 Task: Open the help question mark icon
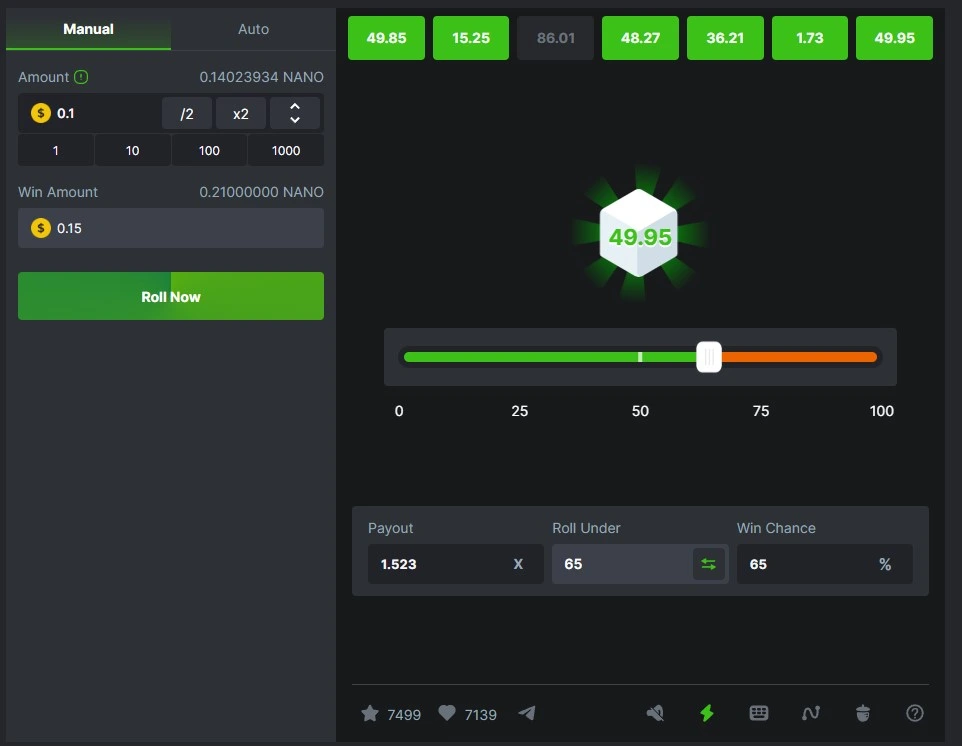915,713
